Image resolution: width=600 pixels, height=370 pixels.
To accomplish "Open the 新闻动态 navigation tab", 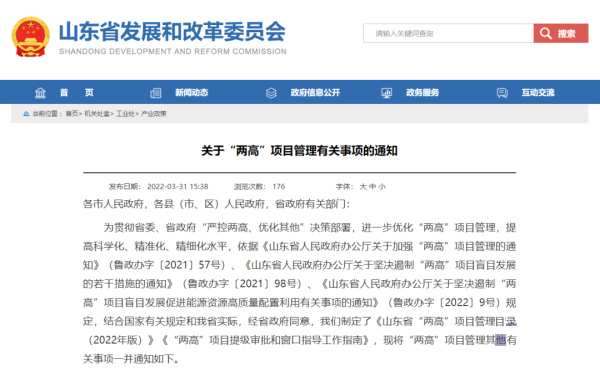I will 192,93.
